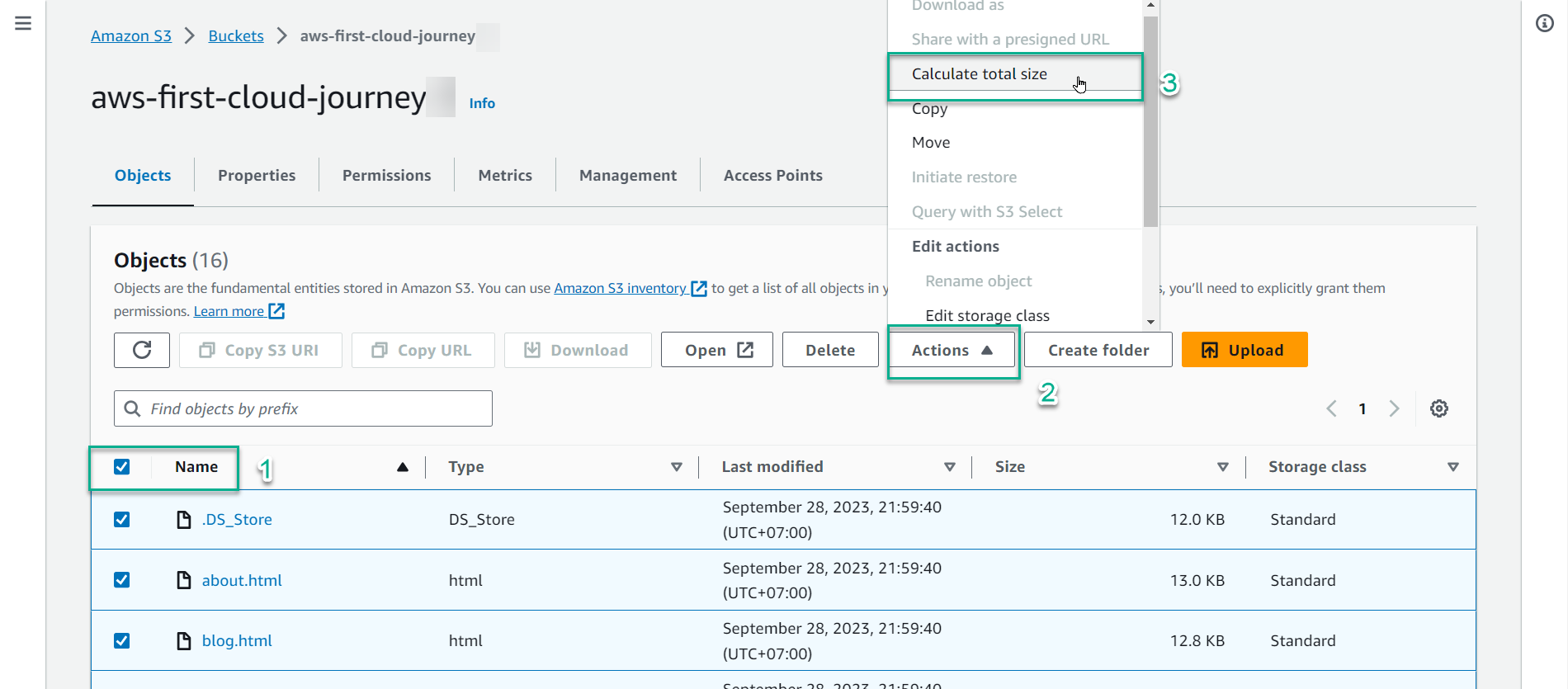The width and height of the screenshot is (1568, 689).
Task: Uncheck the blog.html row checkbox
Action: point(122,640)
